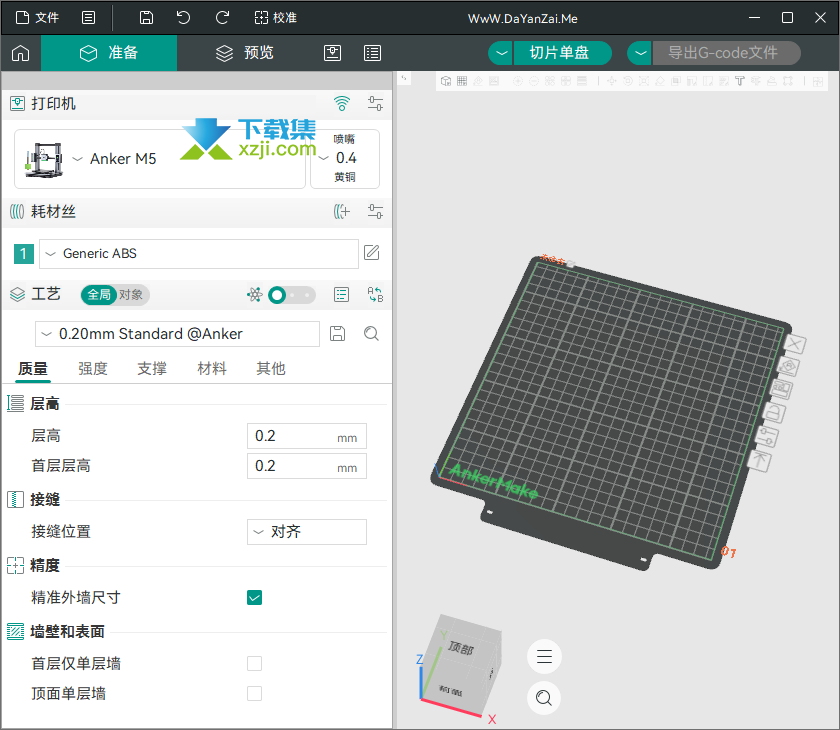This screenshot has width=840, height=730.
Task: Click the 切片单盘 slice plate button
Action: pos(562,53)
